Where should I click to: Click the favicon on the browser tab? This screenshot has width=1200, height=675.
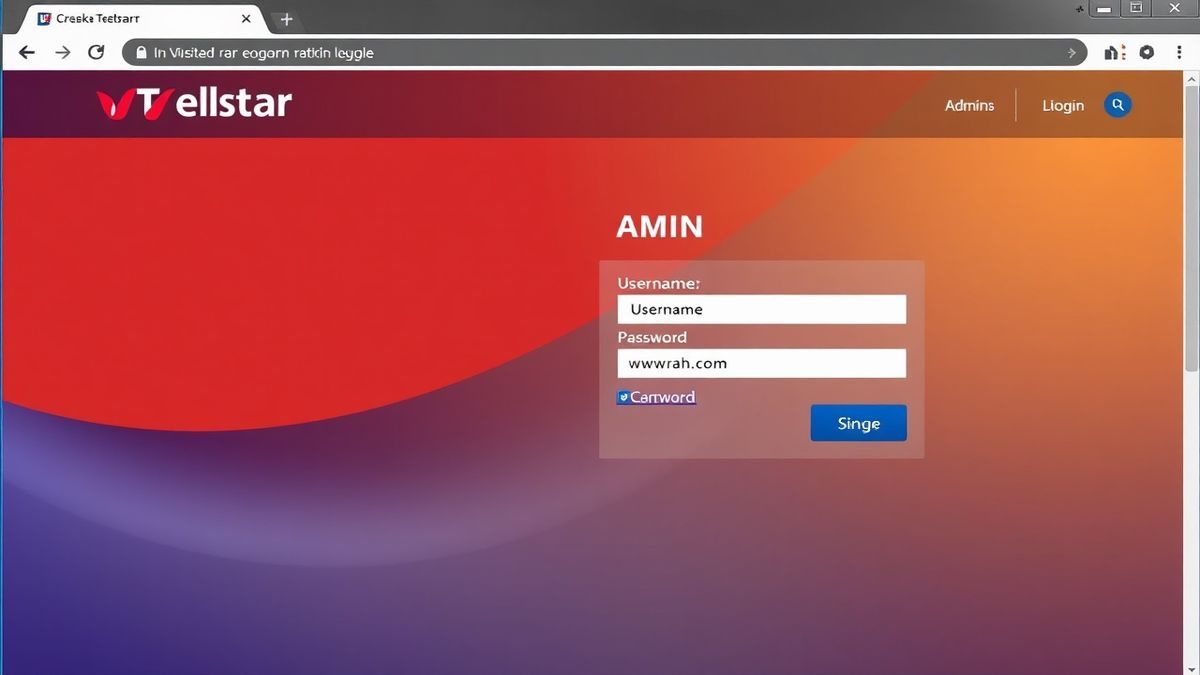pyautogui.click(x=43, y=19)
